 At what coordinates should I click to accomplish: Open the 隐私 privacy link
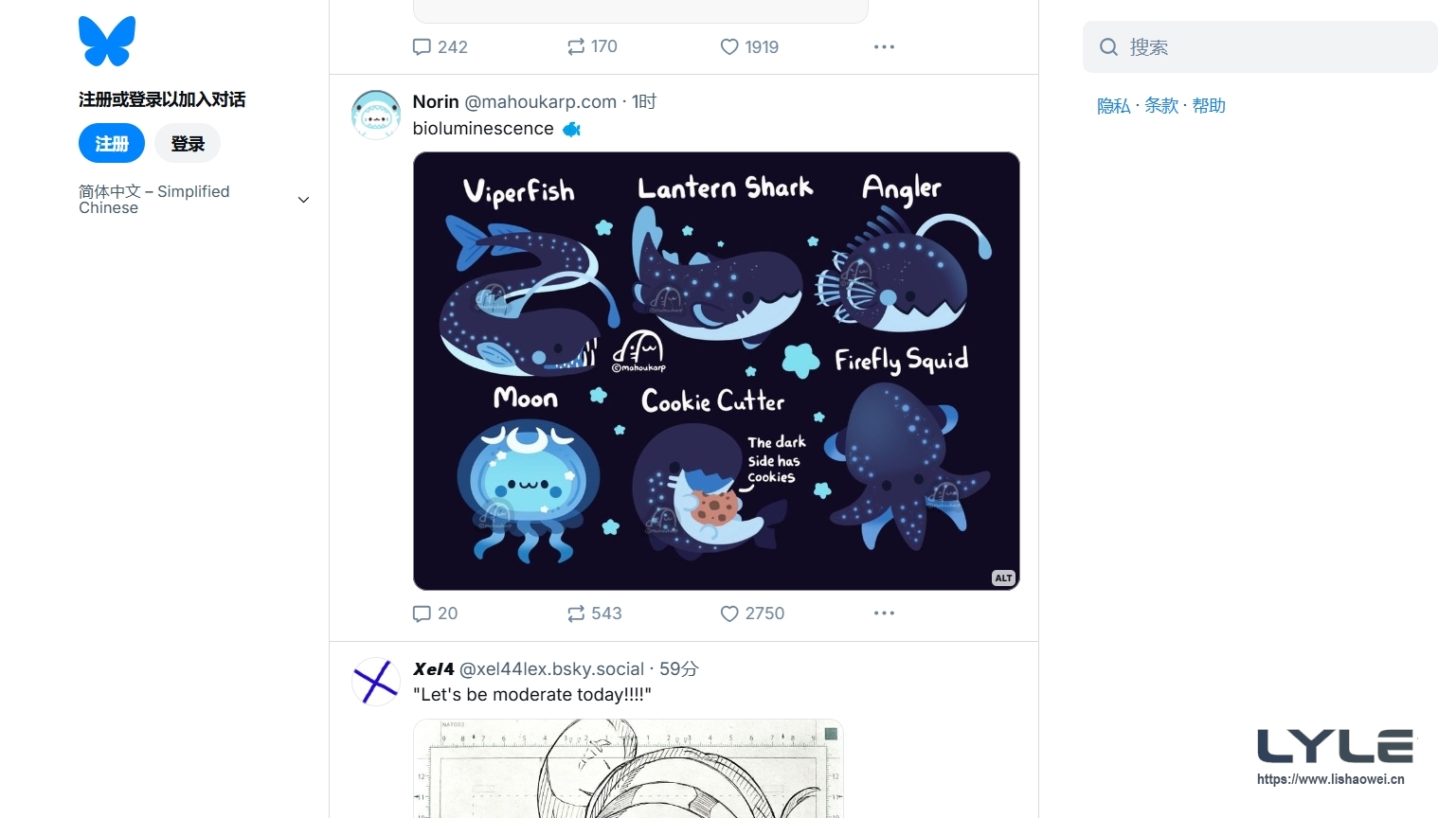pos(1113,106)
